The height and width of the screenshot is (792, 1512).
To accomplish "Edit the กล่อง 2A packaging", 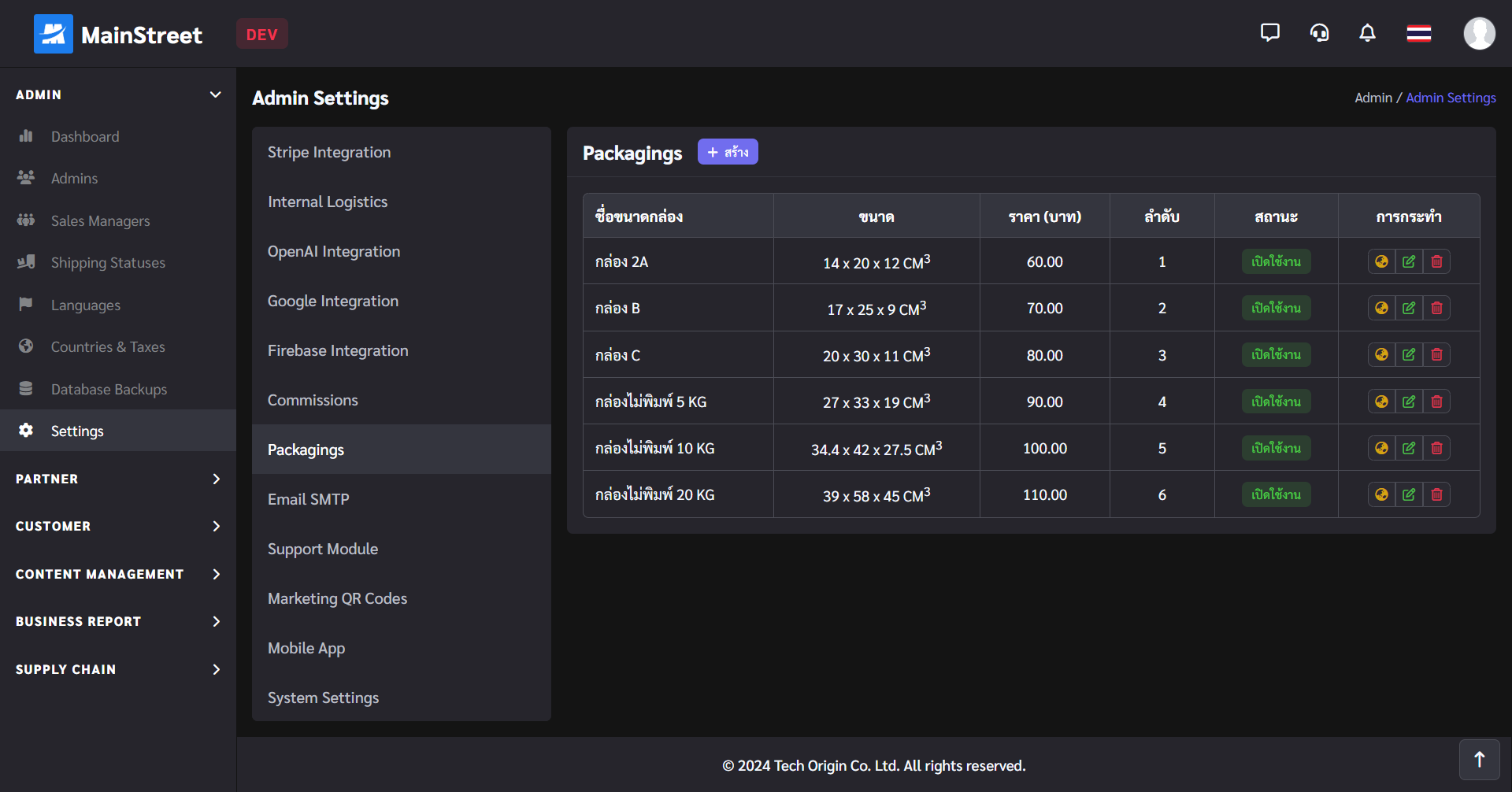I will pyautogui.click(x=1409, y=261).
